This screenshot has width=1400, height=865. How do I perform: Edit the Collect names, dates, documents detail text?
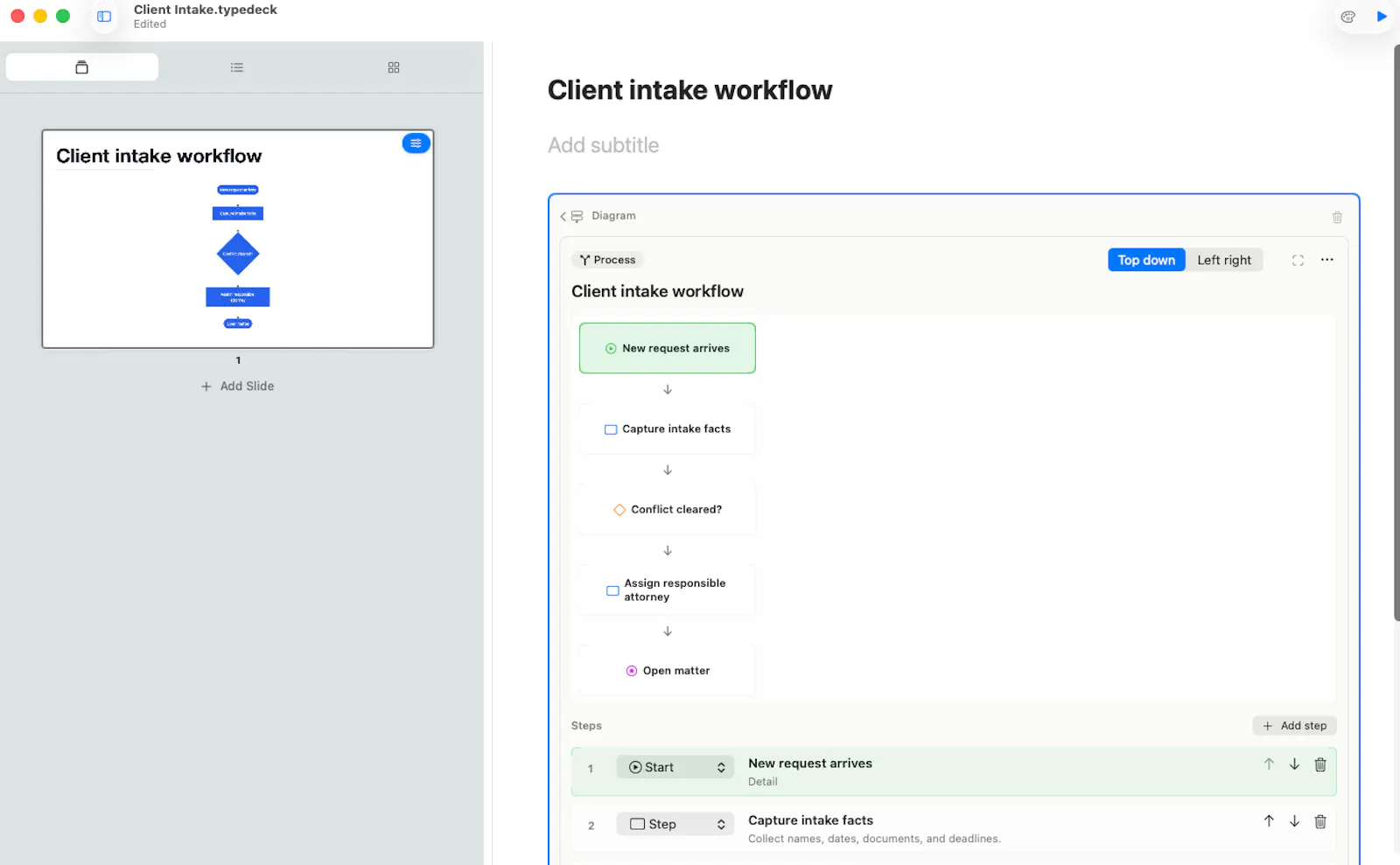[x=874, y=839]
